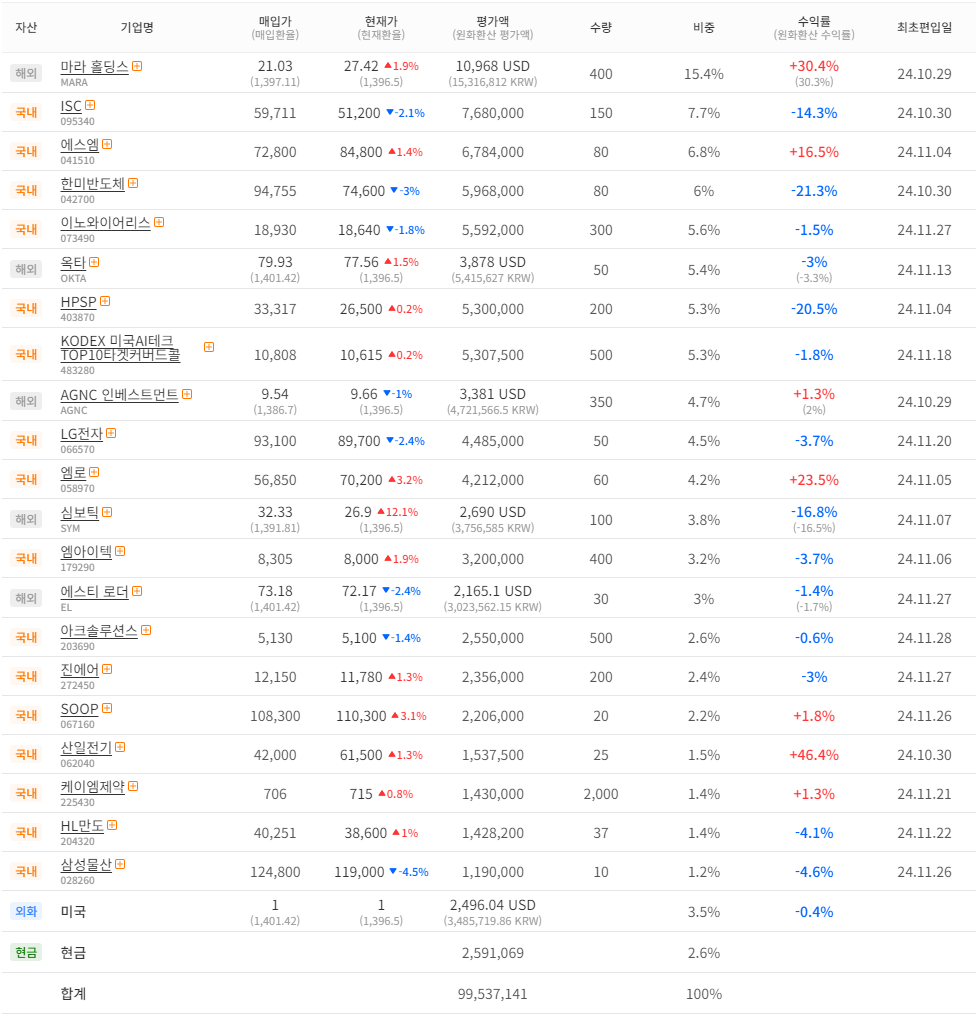Click plus icon next to 케이엠제약
The height and width of the screenshot is (1016, 976).
tap(133, 786)
